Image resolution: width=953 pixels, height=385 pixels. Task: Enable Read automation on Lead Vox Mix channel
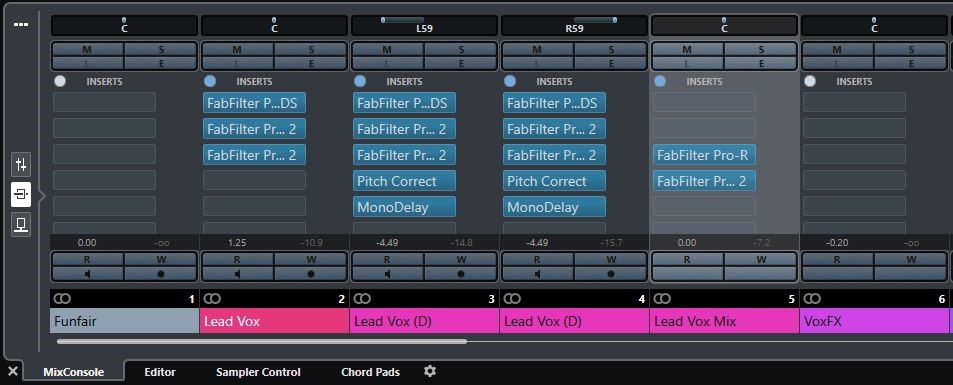(x=688, y=259)
